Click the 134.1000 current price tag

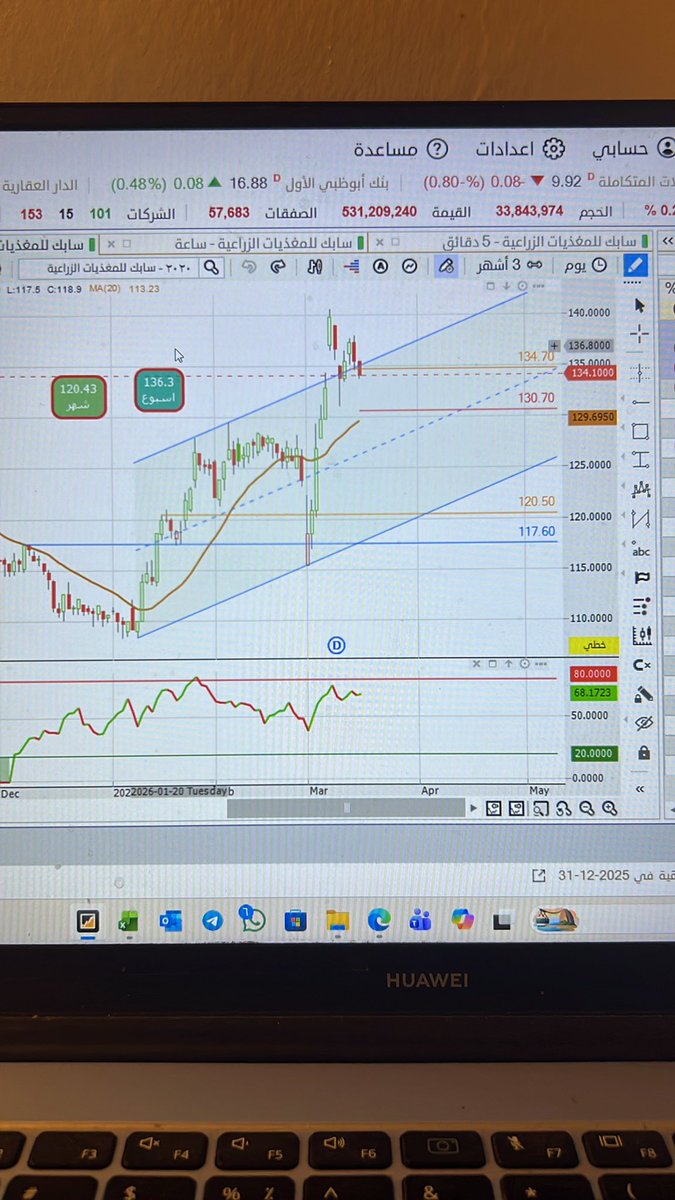tap(592, 372)
